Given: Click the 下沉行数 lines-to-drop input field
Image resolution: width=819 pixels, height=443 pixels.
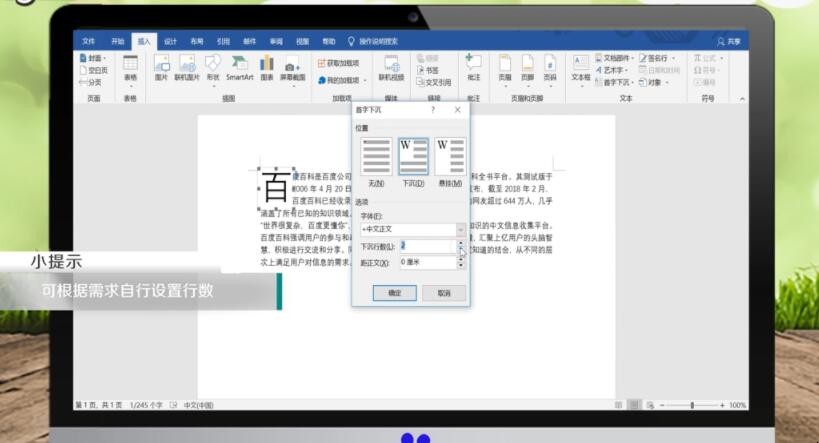Looking at the screenshot, I should [x=427, y=246].
